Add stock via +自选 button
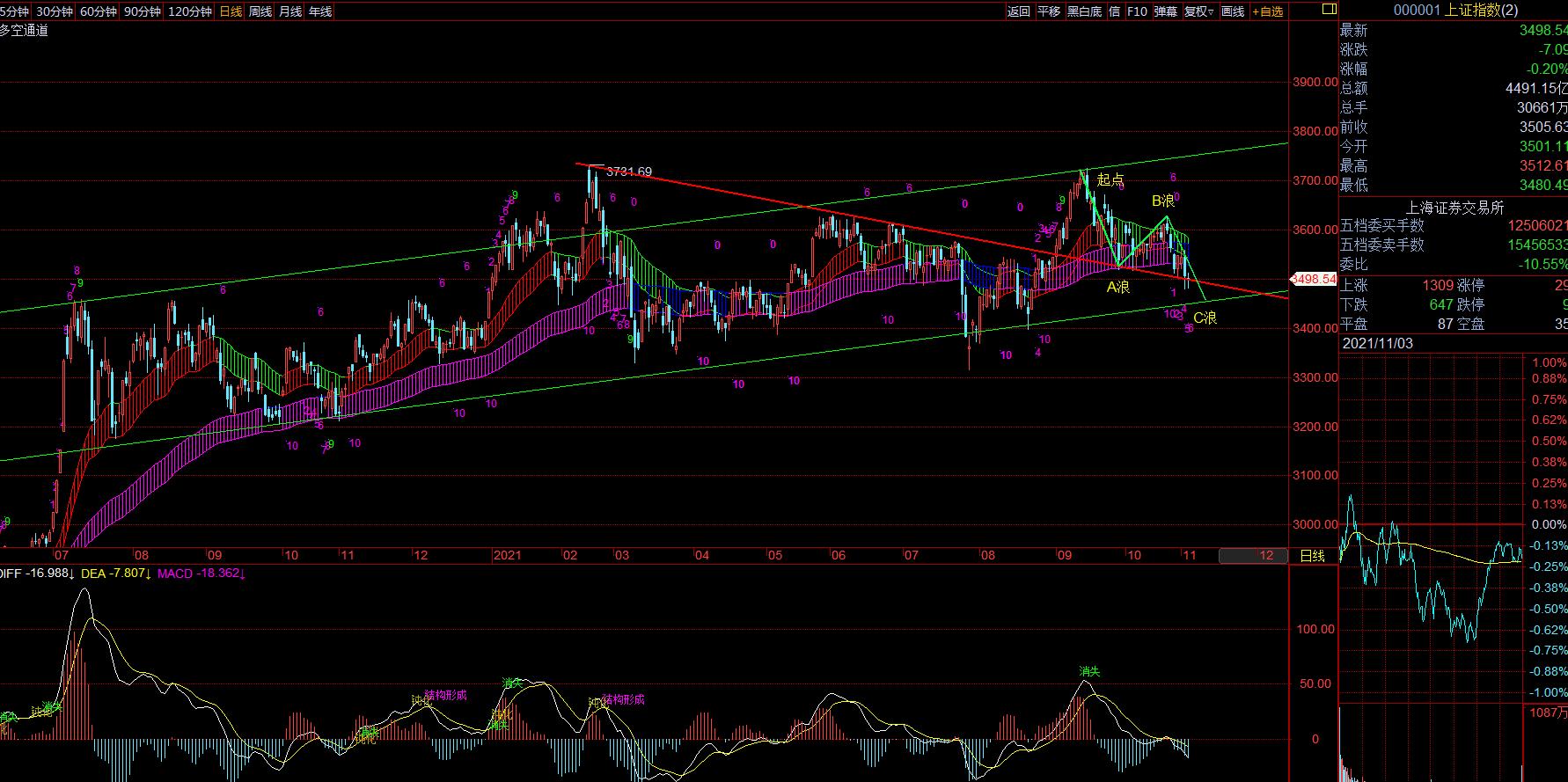The height and width of the screenshot is (782, 1568). click(x=1268, y=11)
